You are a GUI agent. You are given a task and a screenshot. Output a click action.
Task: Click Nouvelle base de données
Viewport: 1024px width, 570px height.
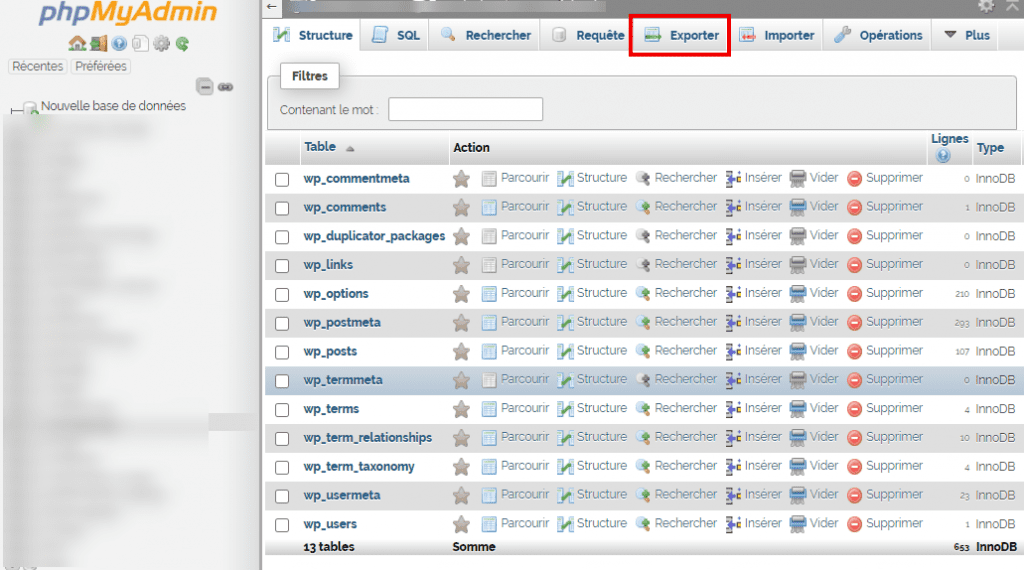pyautogui.click(x=113, y=106)
